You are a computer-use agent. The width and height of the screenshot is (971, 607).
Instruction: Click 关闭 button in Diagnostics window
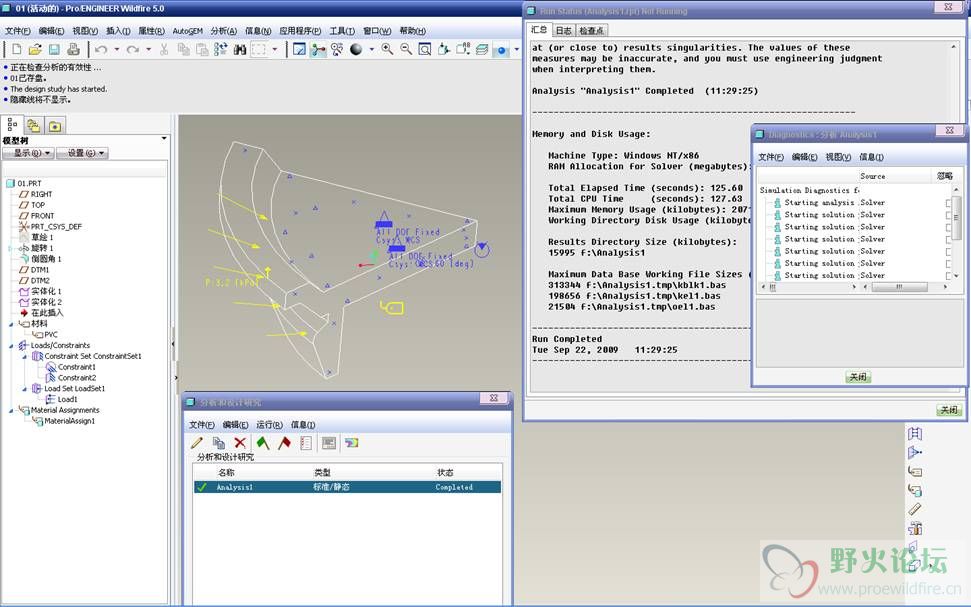tap(858, 377)
